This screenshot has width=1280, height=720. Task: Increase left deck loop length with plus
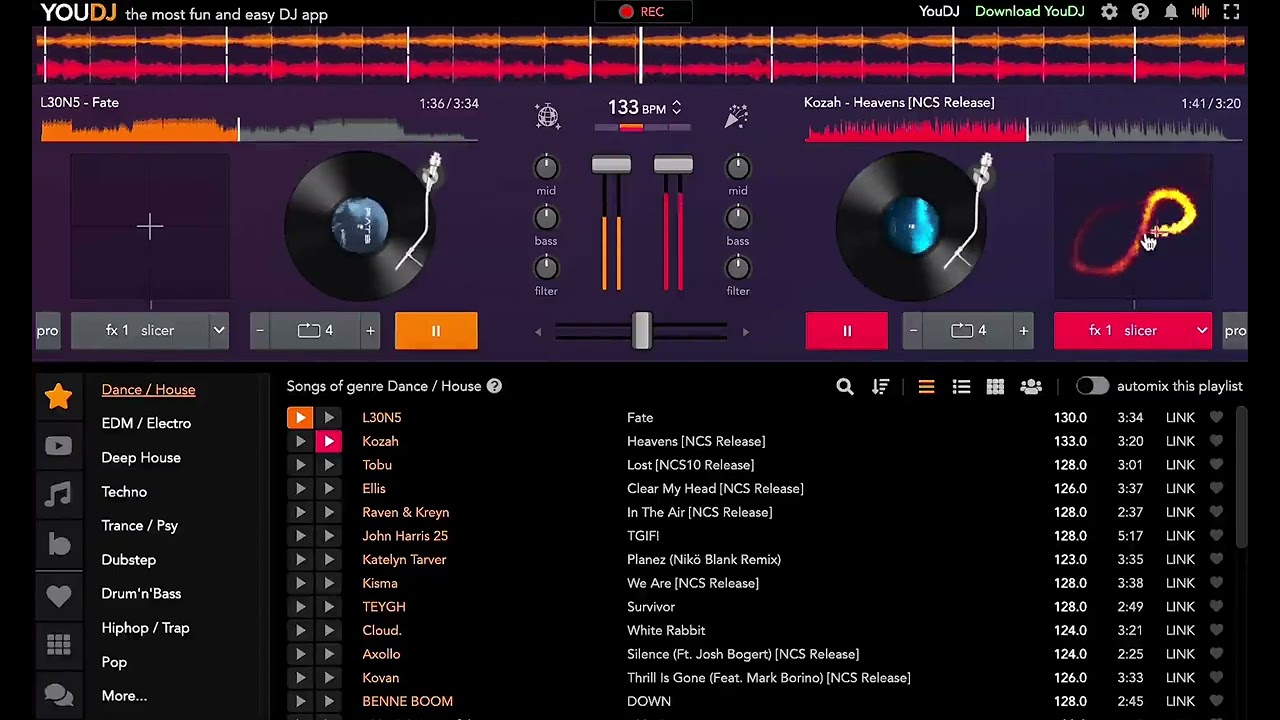coord(370,331)
